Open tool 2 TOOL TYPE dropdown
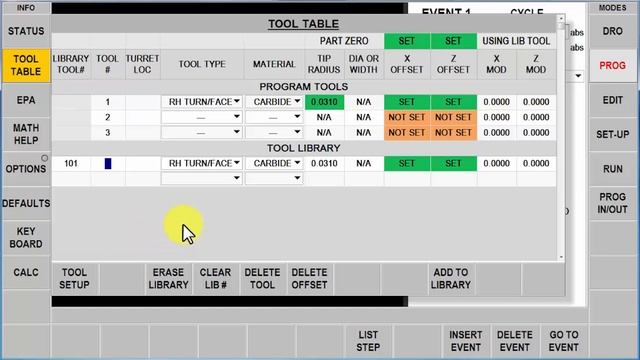Image resolution: width=640 pixels, height=360 pixels. coord(202,117)
